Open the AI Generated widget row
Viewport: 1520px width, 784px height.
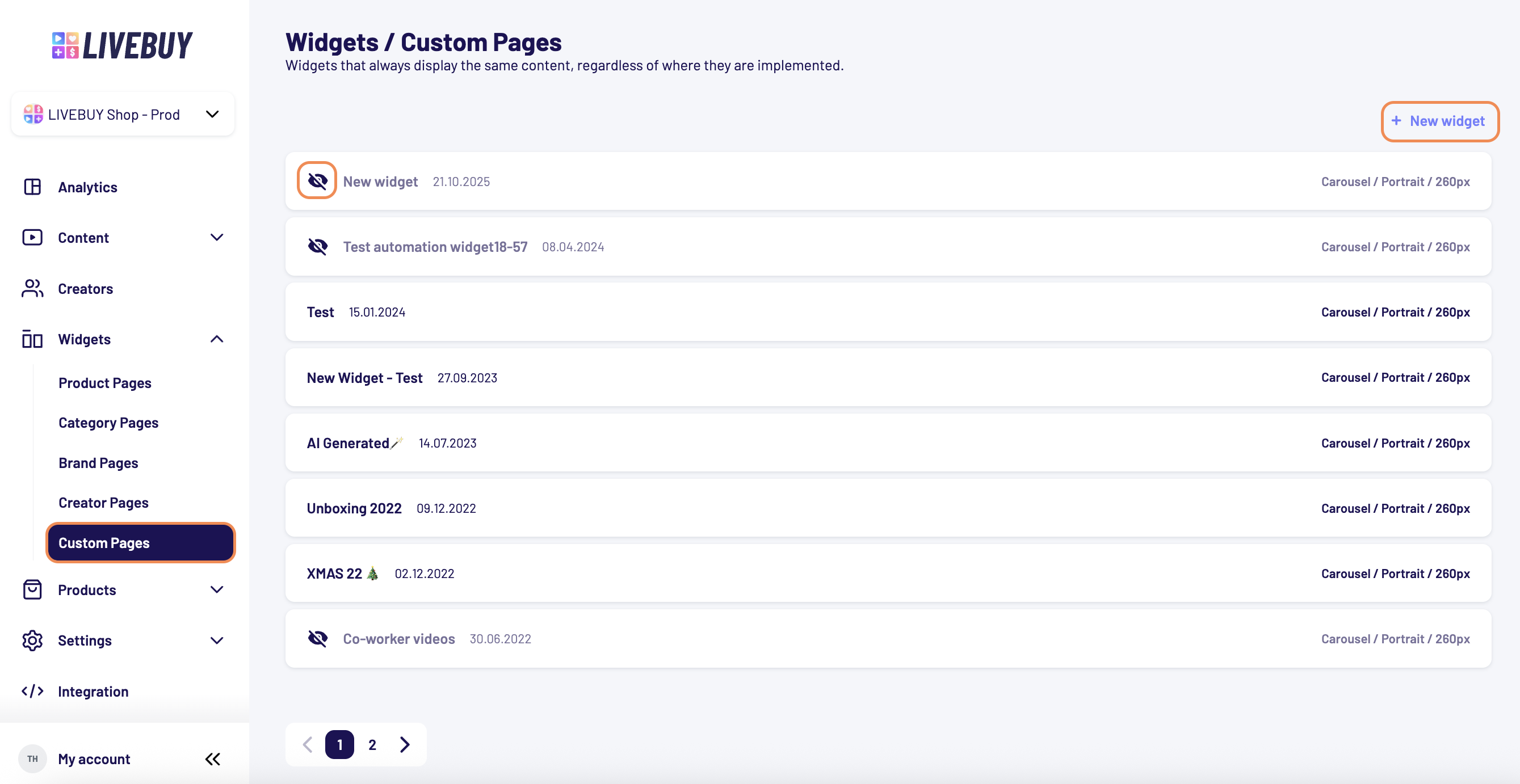point(888,443)
